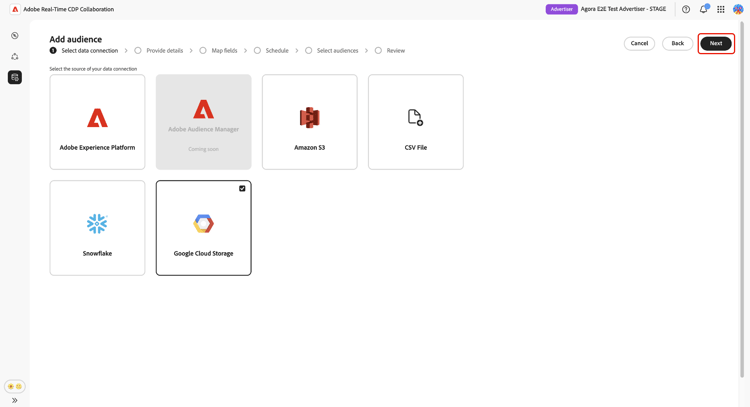
Task: Click the Cancel button
Action: coord(639,43)
